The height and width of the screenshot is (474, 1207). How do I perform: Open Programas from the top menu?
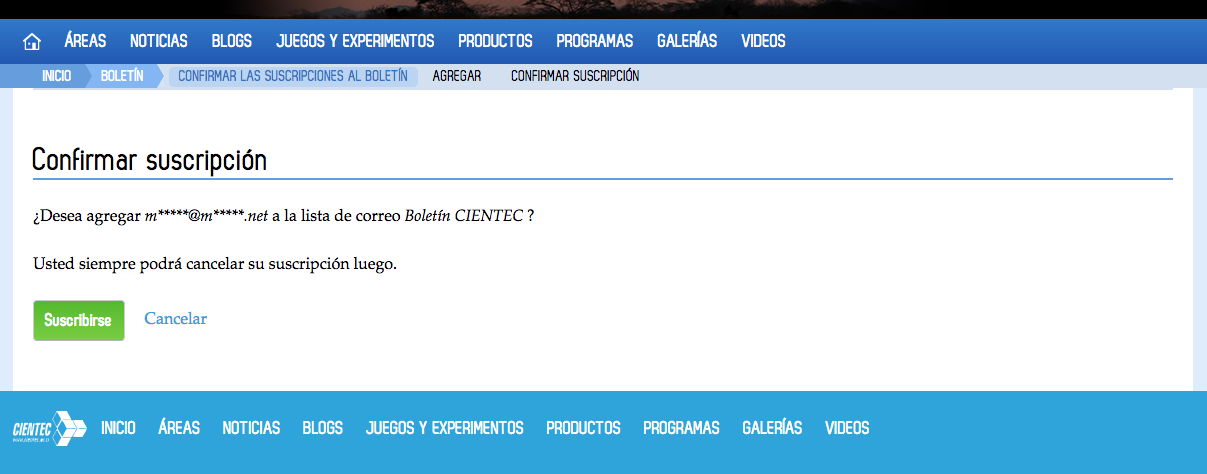point(595,42)
